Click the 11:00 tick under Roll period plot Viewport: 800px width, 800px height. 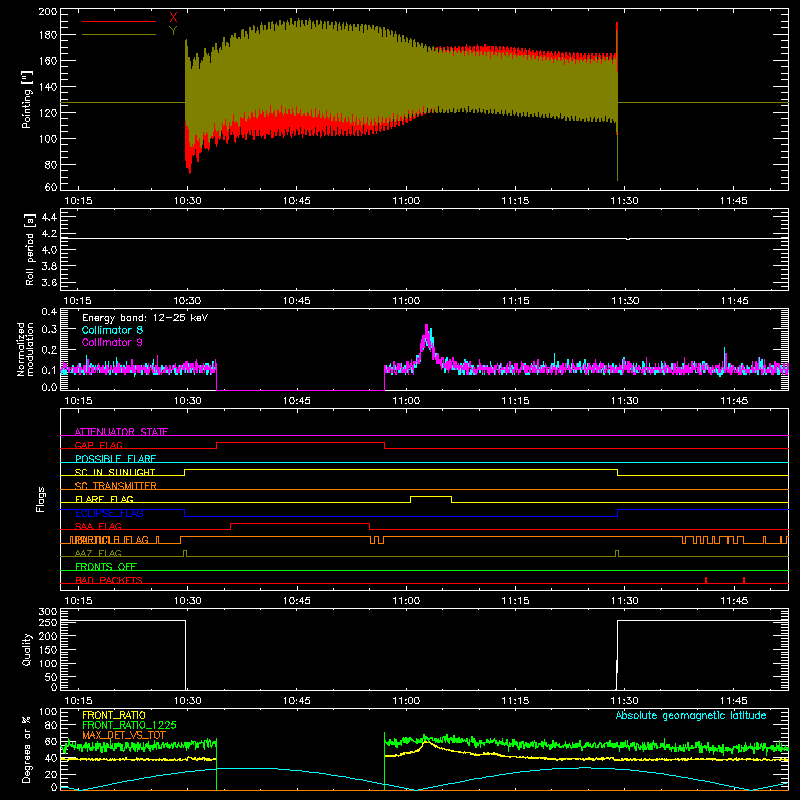(406, 301)
